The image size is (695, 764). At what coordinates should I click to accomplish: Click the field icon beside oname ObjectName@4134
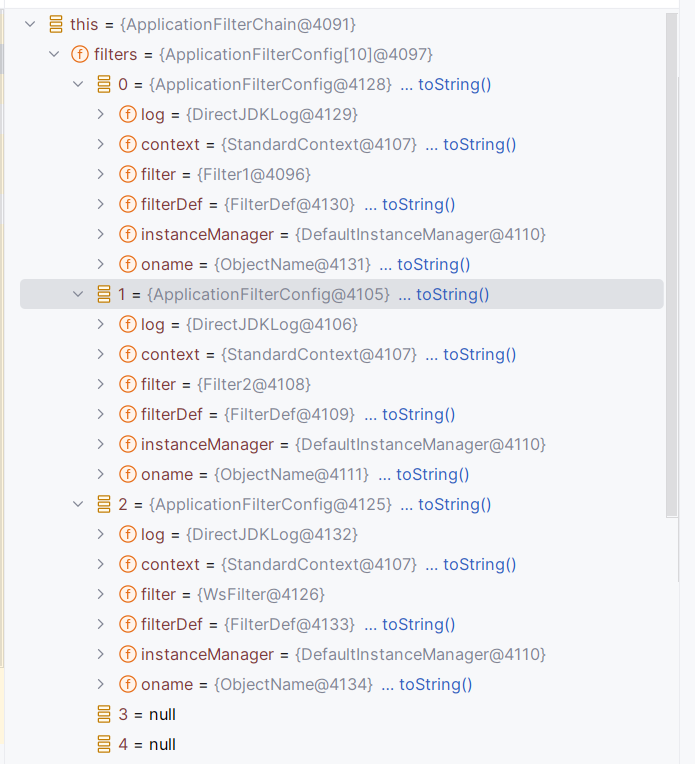127,684
